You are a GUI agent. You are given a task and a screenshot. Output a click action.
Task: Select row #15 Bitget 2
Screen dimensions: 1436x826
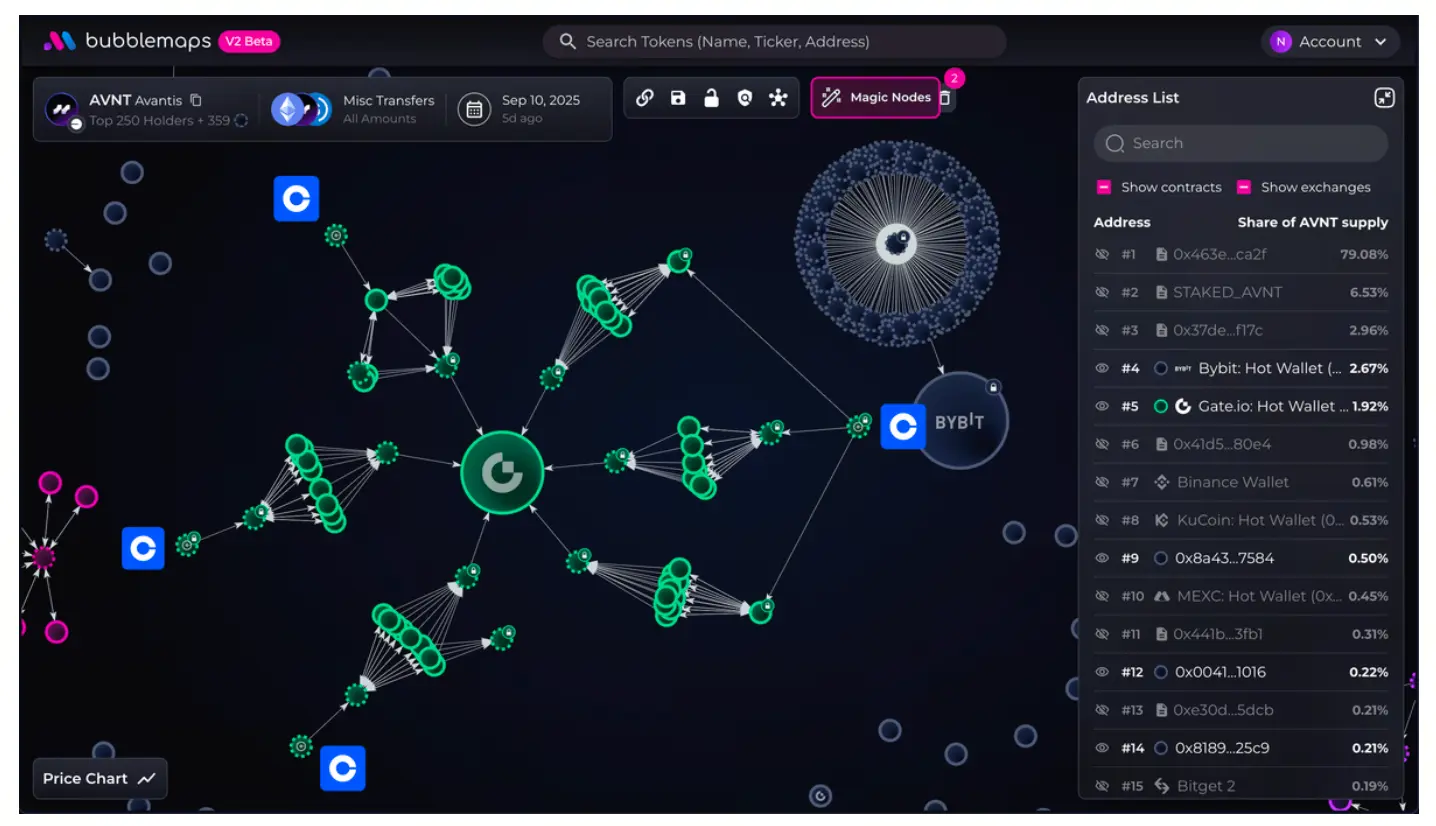coord(1240,786)
